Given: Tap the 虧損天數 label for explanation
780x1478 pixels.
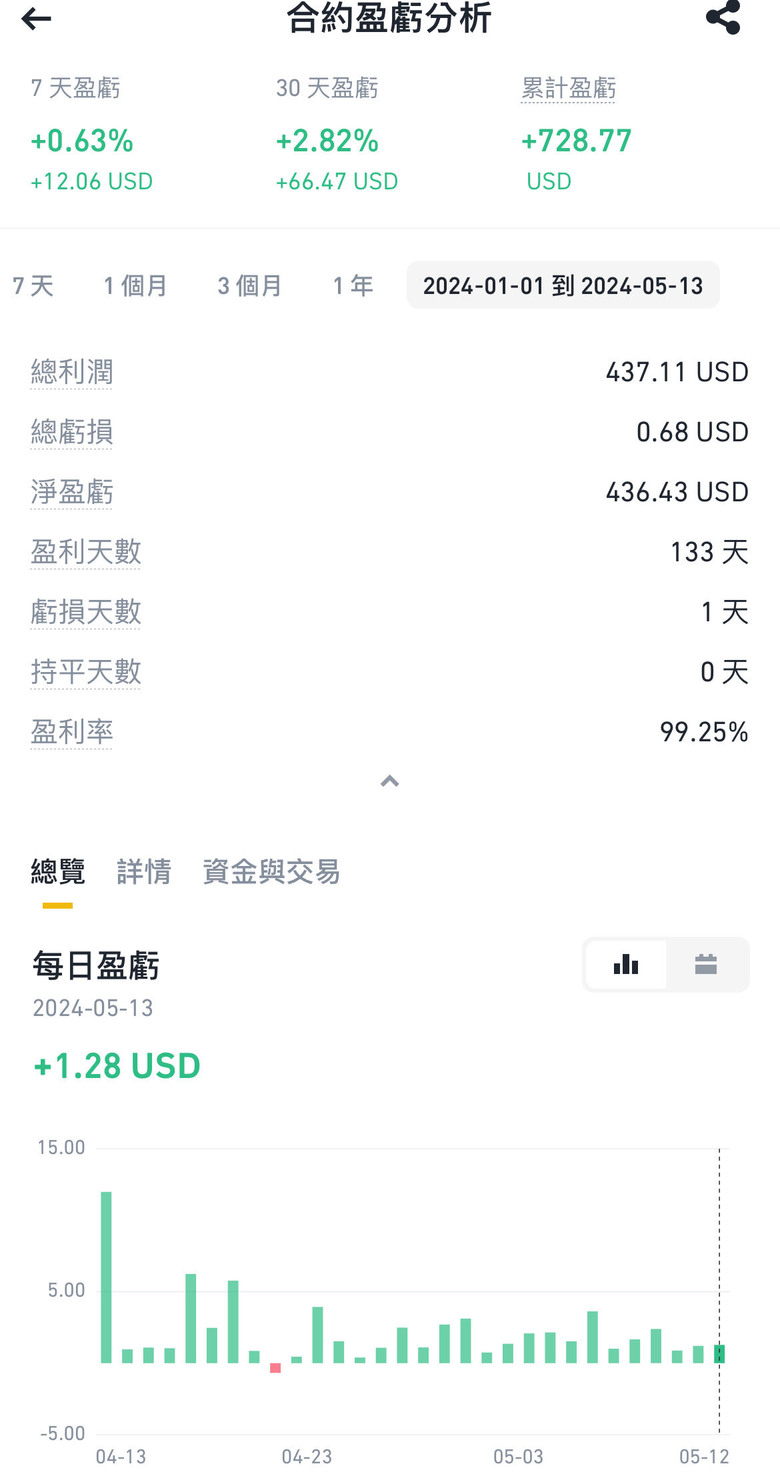Looking at the screenshot, I should click(x=86, y=612).
